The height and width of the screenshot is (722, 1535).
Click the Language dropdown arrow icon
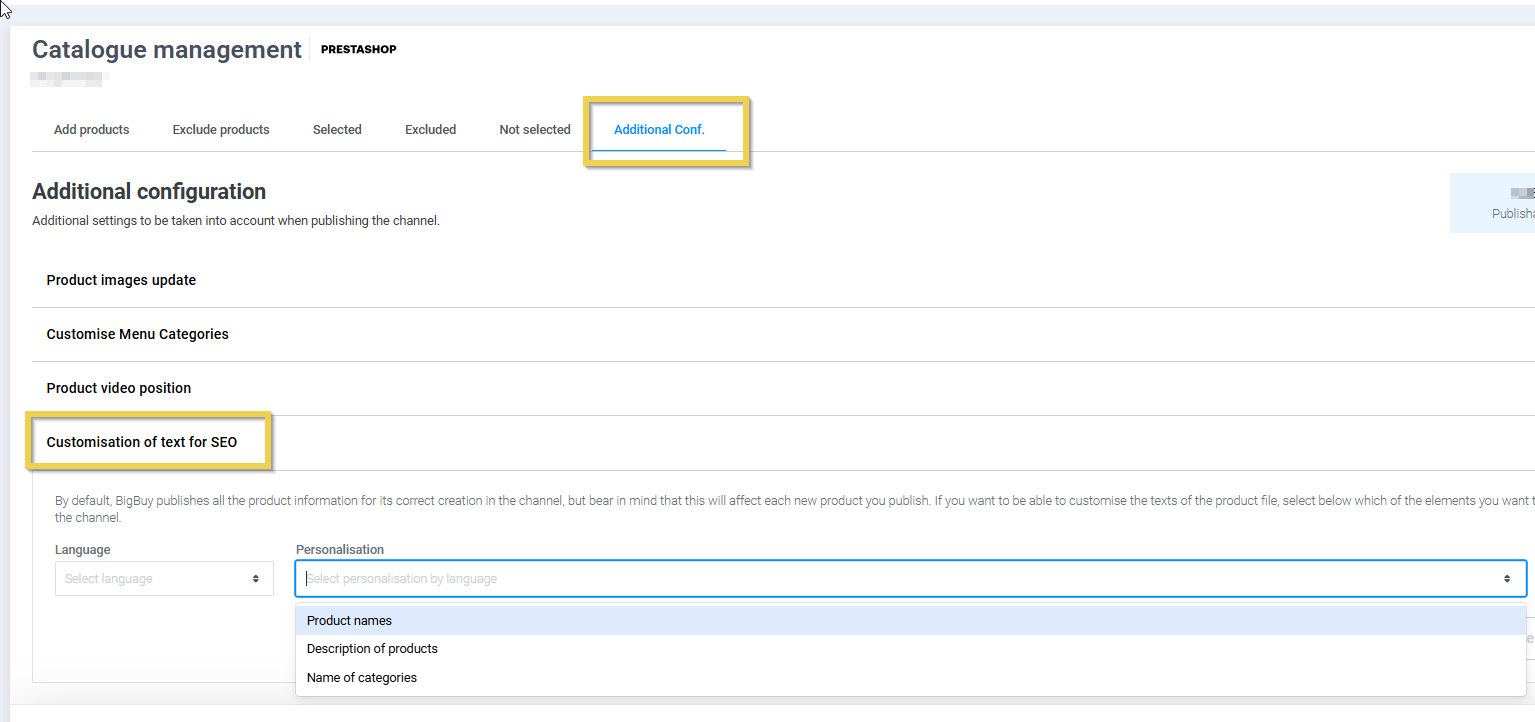pos(256,579)
